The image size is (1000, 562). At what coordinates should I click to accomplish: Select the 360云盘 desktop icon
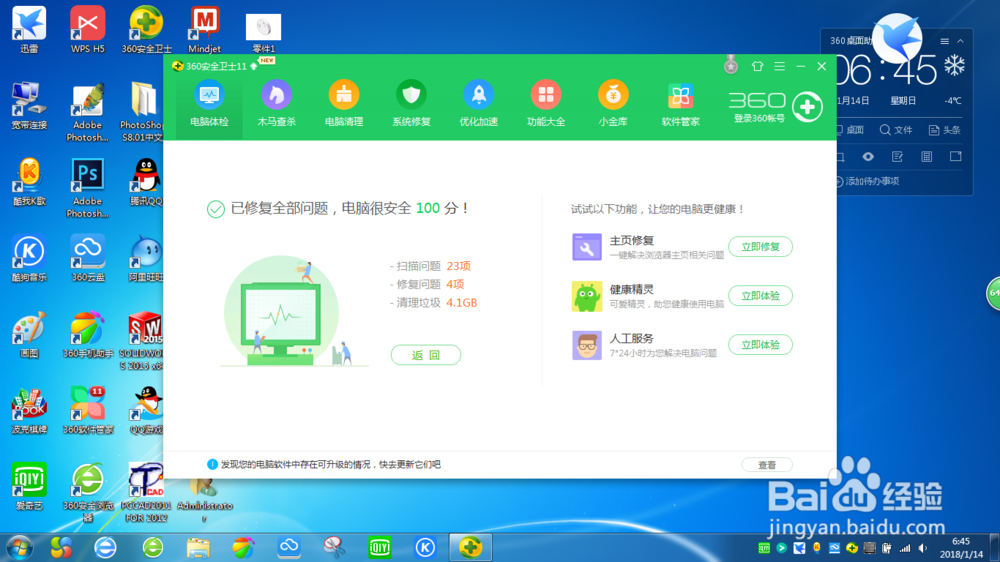coord(87,259)
